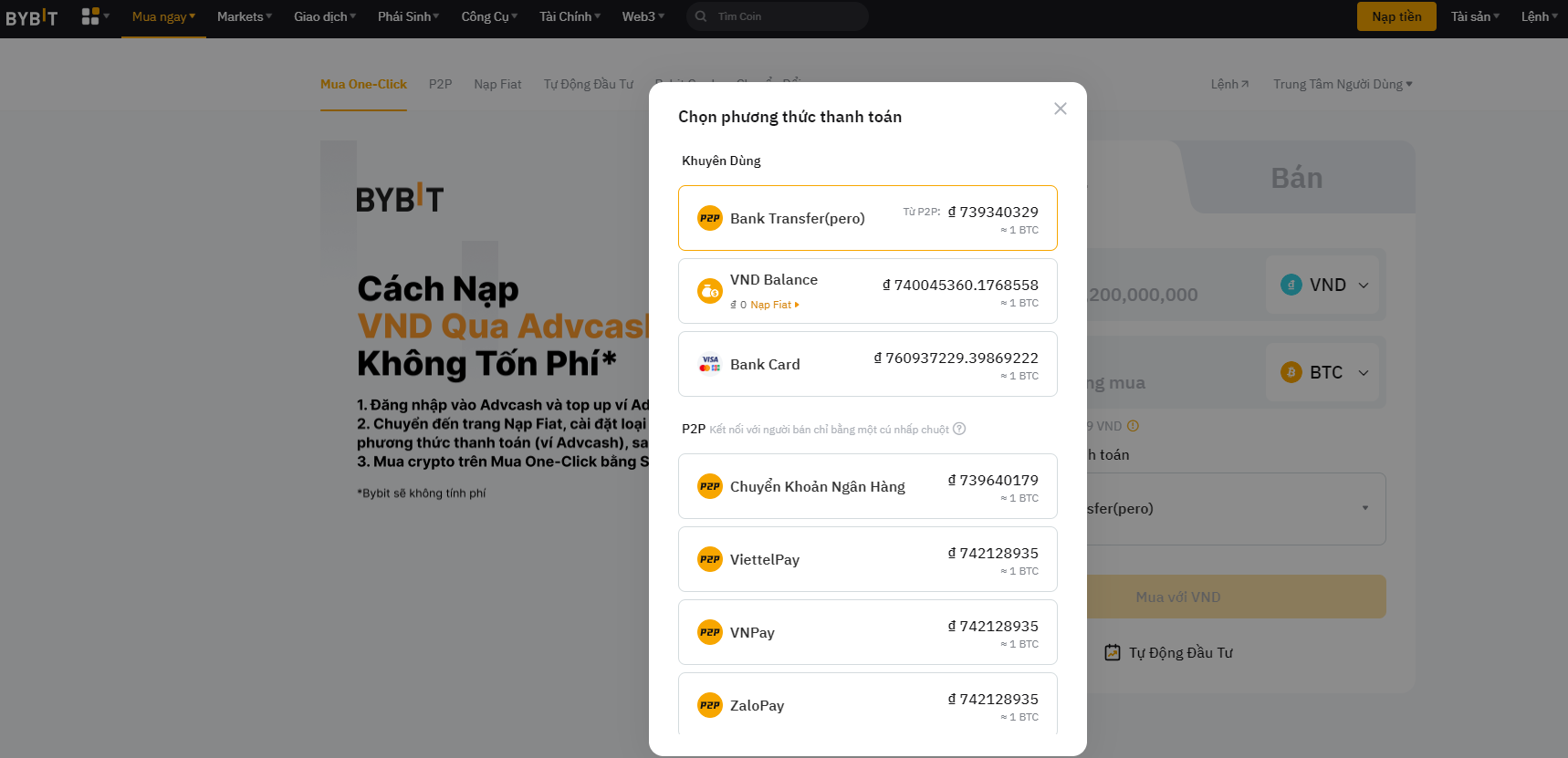Screen dimensions: 1568x758
Task: Click the Nạp Fiat link under VND Balance
Action: tap(775, 305)
